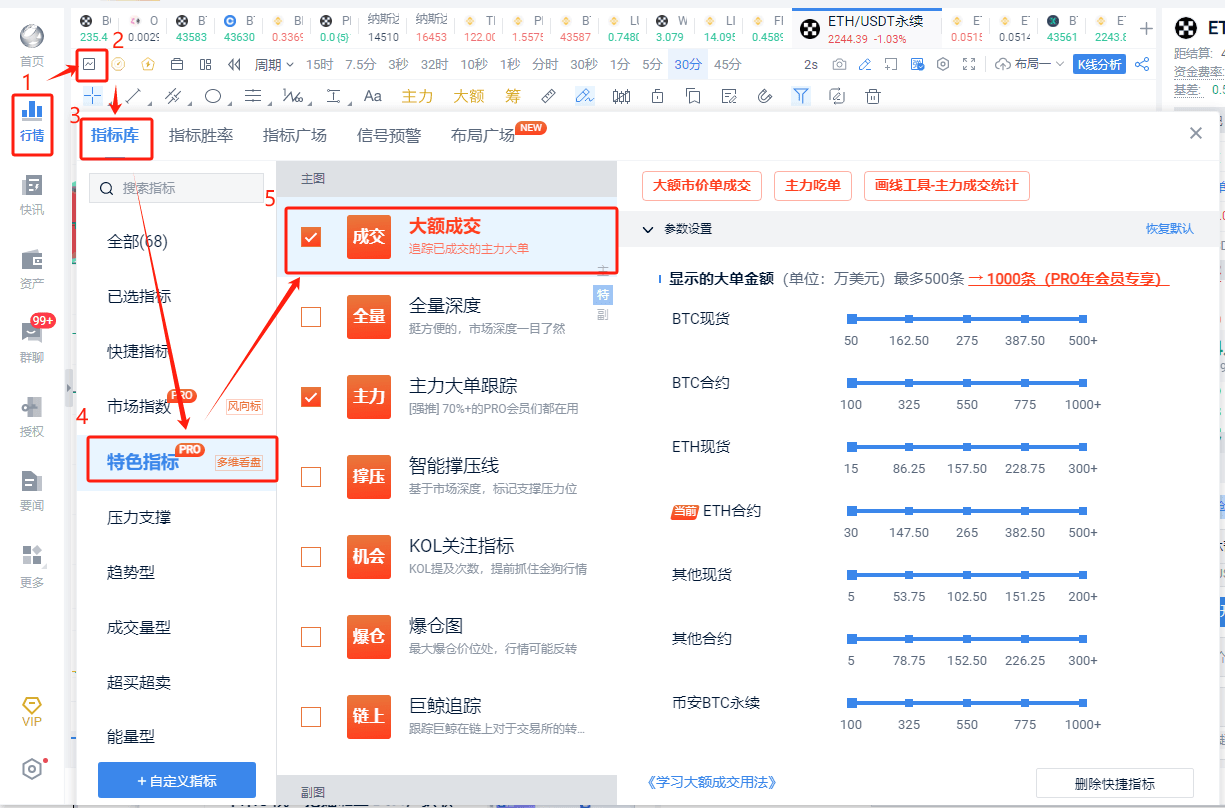Select the trend line drawing tool
1225x808 pixels.
coord(132,96)
